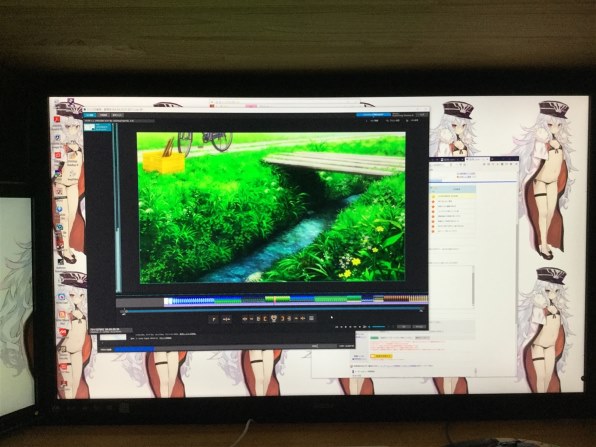Viewport: 596px width, 447px height.
Task: Select the clip thumbnail in the left panel
Action: [97, 127]
